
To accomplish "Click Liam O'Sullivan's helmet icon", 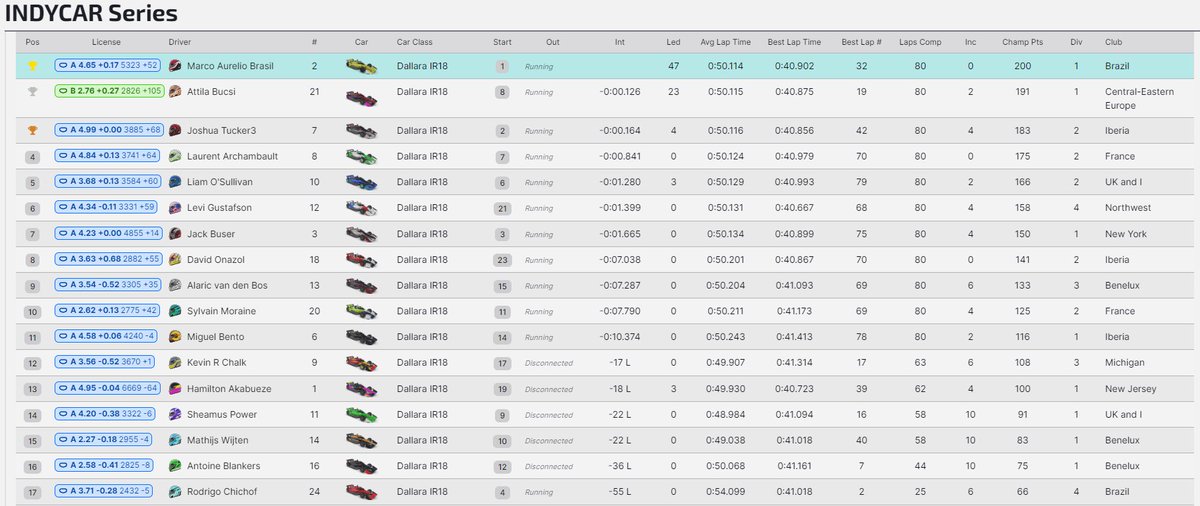I will pos(176,182).
